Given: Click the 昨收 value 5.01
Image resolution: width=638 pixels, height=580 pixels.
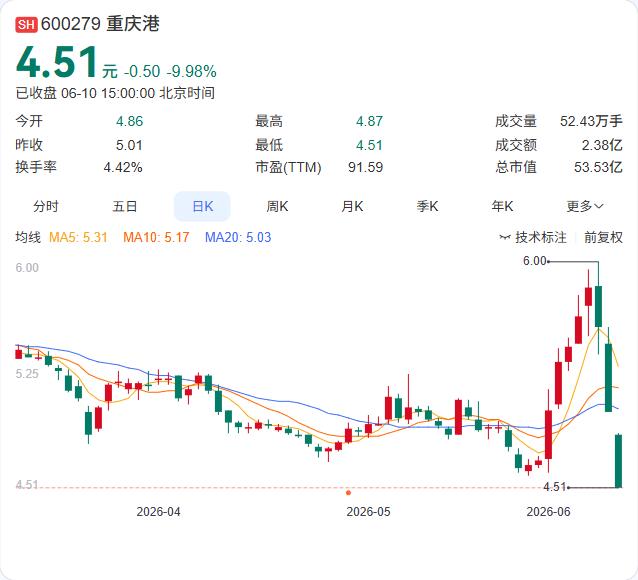Looking at the screenshot, I should click(x=129, y=145).
